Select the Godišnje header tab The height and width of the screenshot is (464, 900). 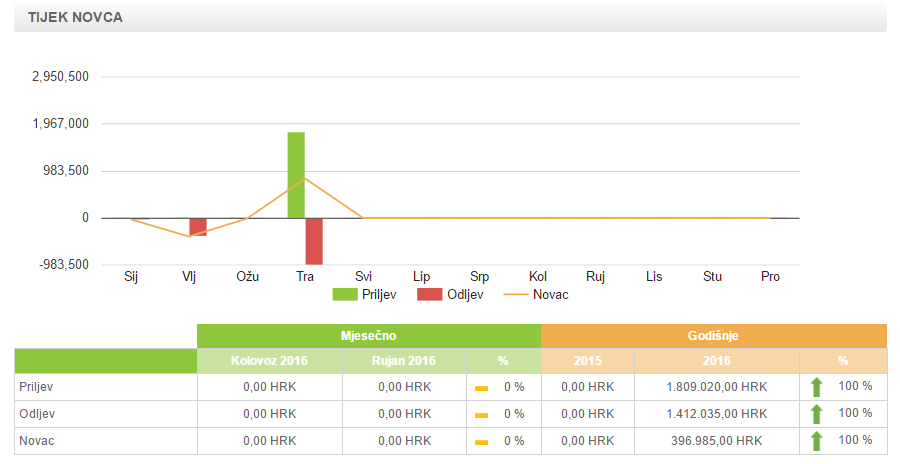point(714,335)
